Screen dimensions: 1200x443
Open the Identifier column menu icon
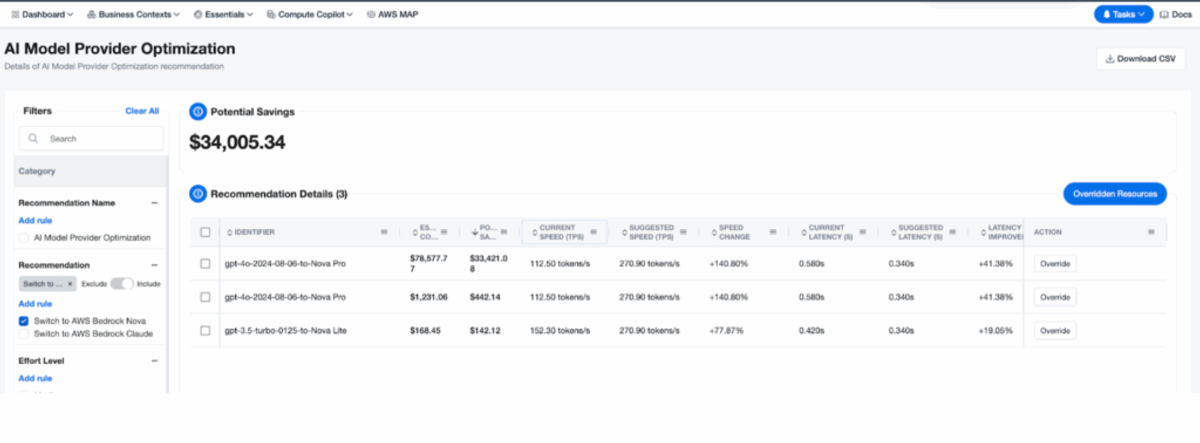click(384, 232)
